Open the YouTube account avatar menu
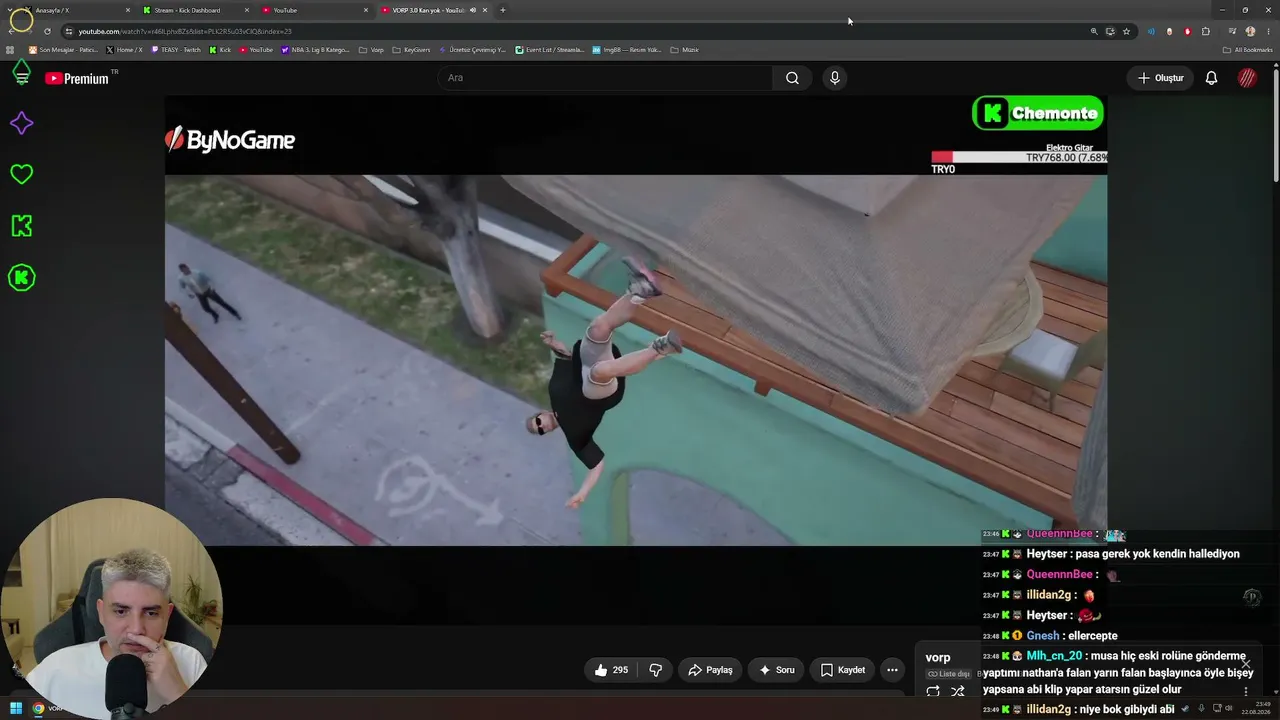The image size is (1280, 720). point(1247,78)
